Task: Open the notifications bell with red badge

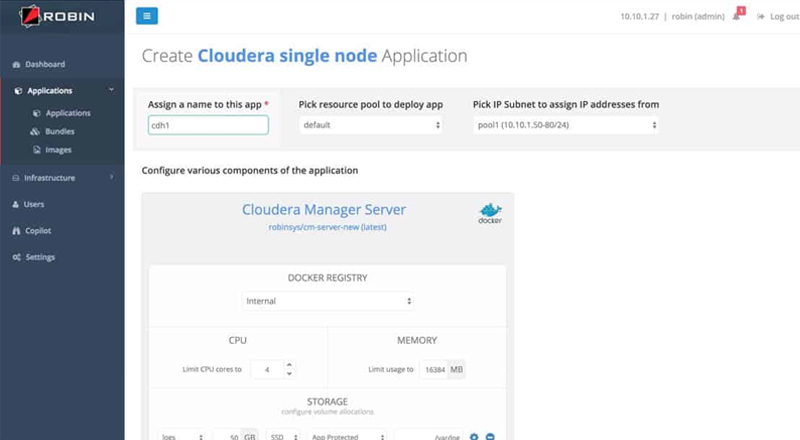Action: click(x=738, y=14)
